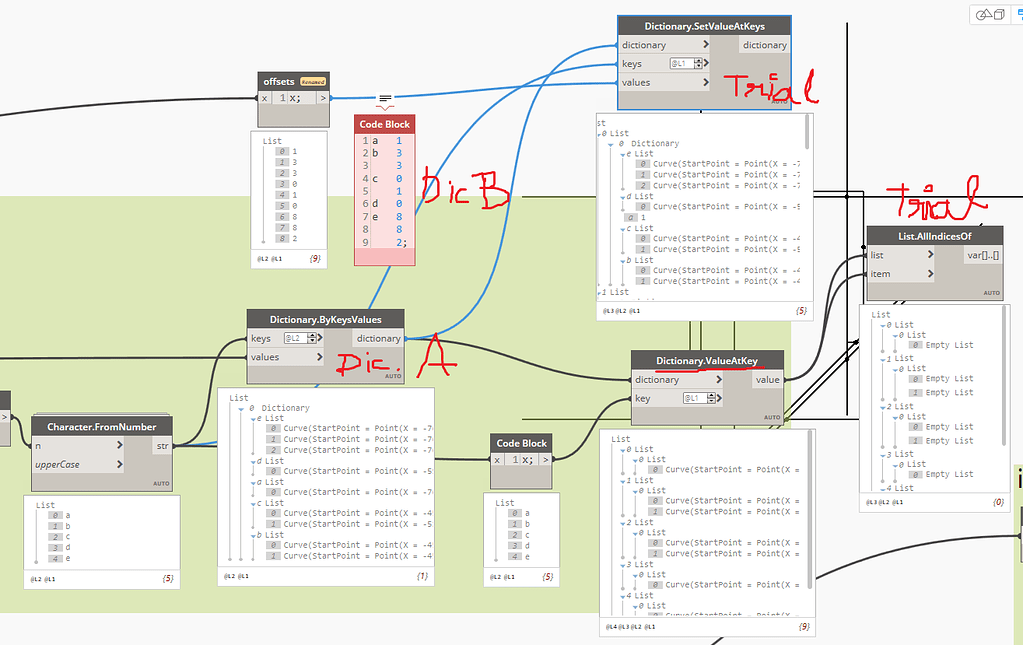Collapse the c List entry in the top preview
The height and width of the screenshot is (645, 1023).
click(x=623, y=228)
